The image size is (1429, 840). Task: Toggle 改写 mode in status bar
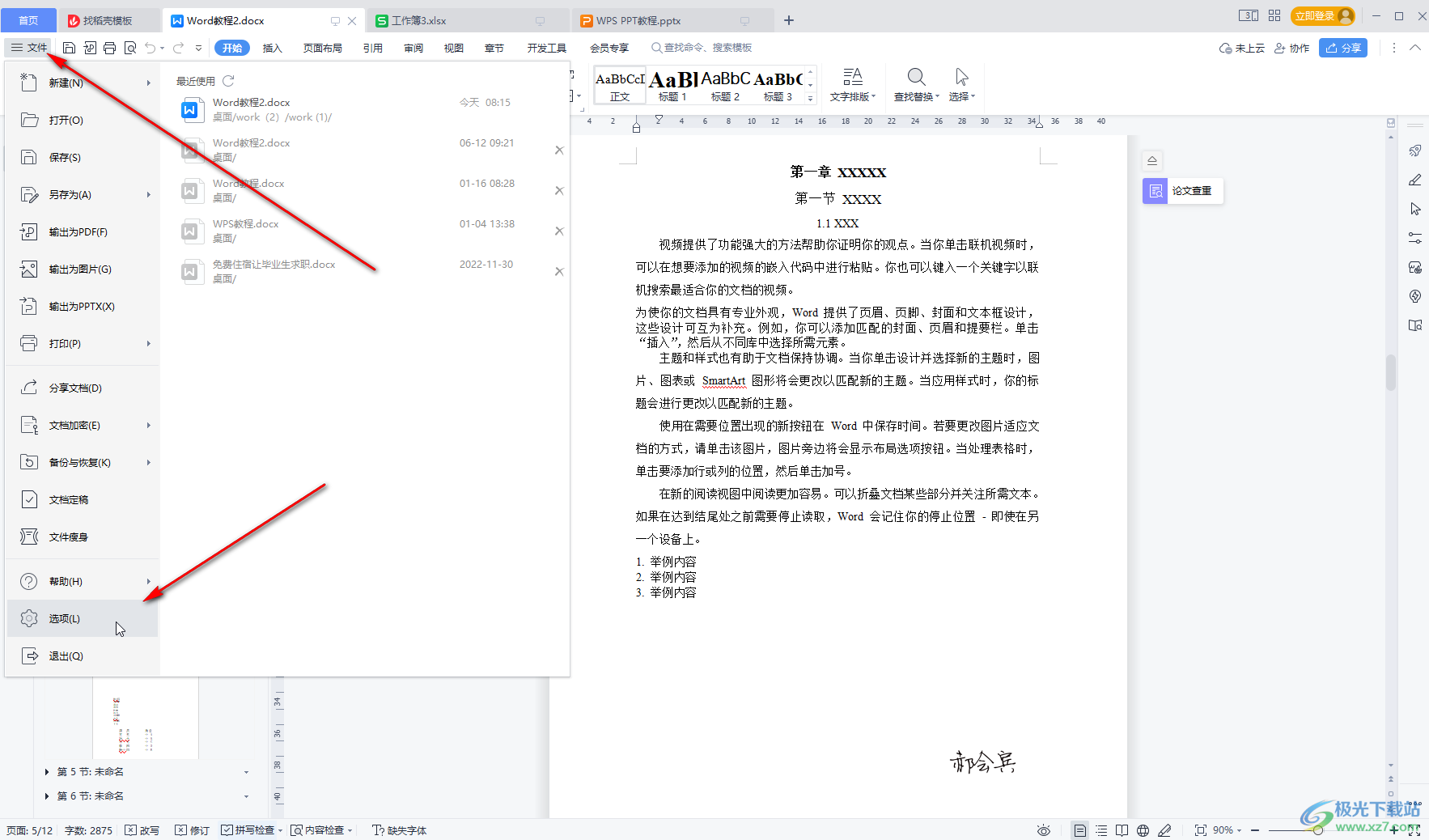pyautogui.click(x=142, y=830)
